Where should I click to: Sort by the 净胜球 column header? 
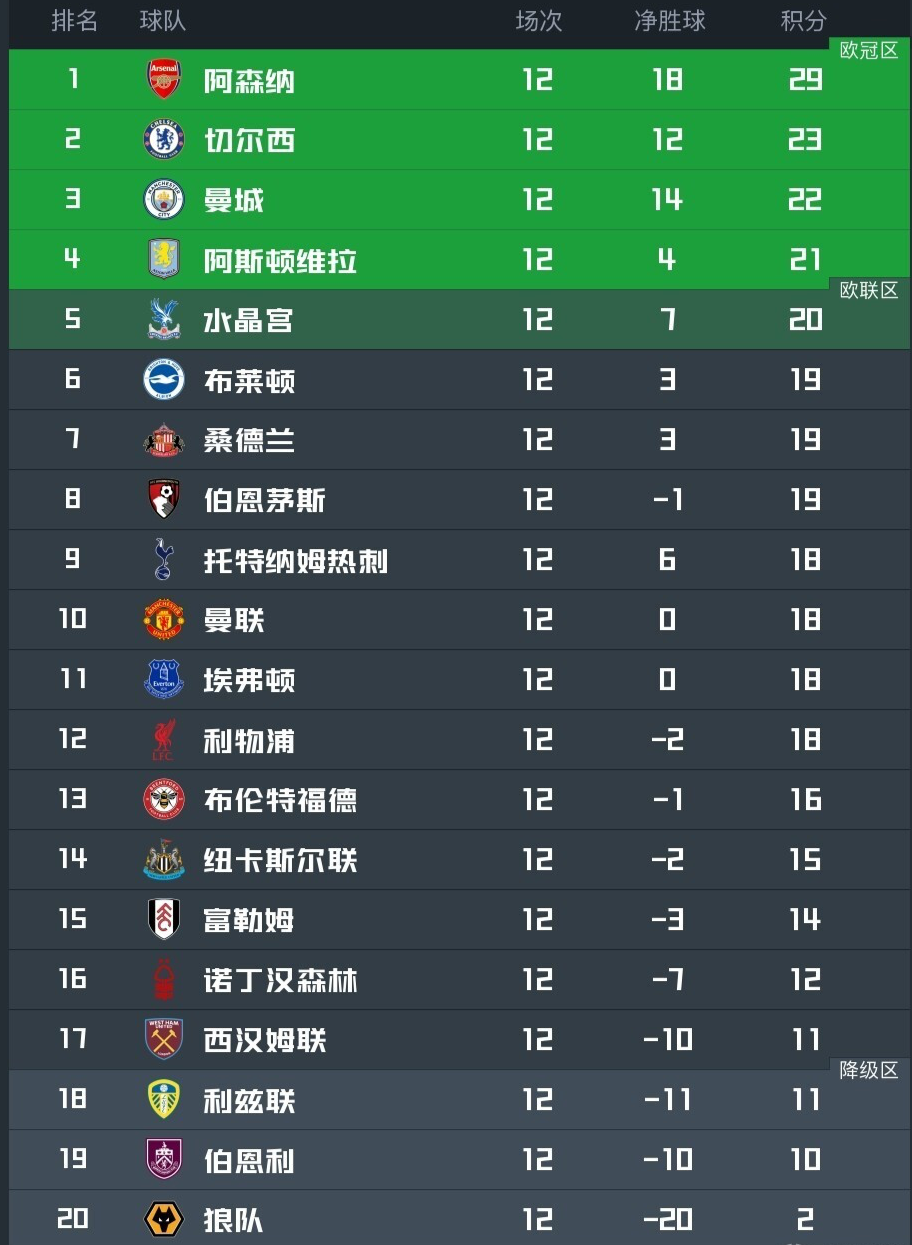pos(669,21)
